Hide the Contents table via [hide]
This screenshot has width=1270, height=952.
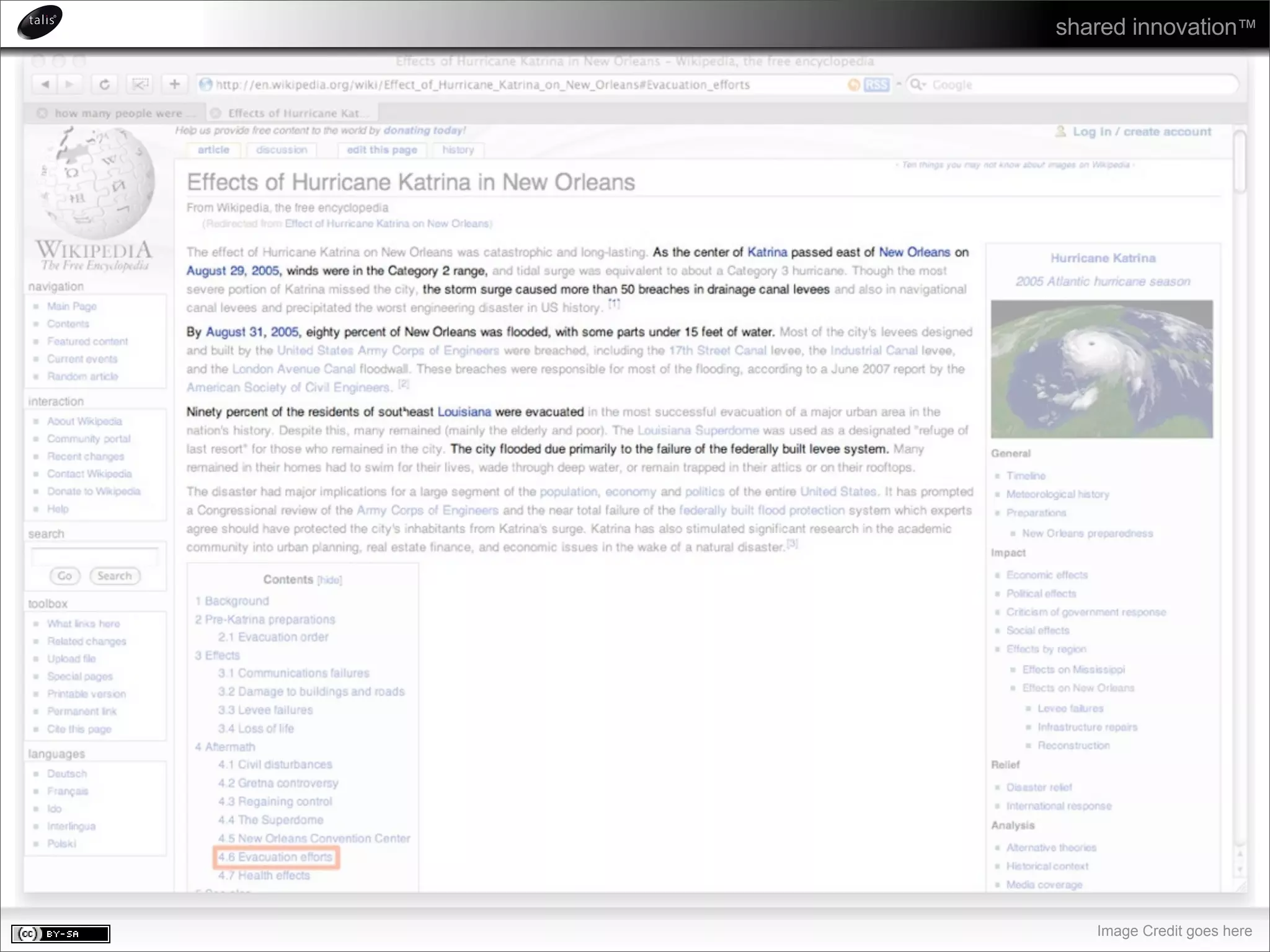pyautogui.click(x=329, y=580)
